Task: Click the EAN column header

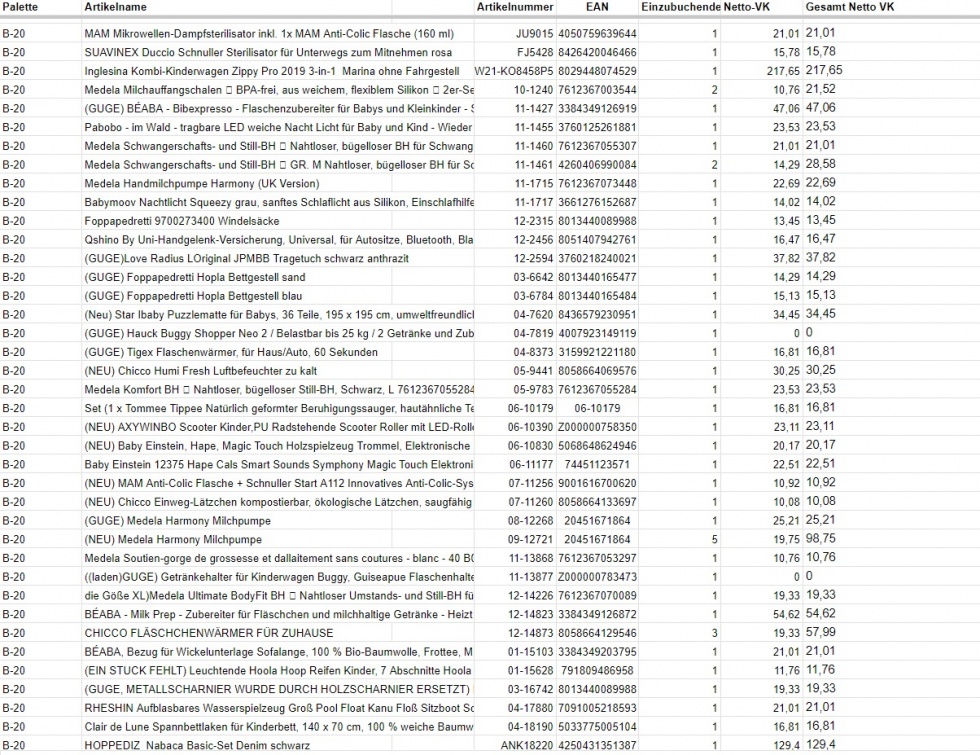Action: tap(597, 8)
